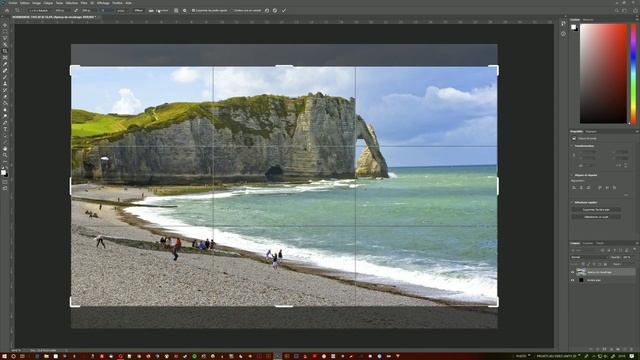Viewport: 640px width, 360px height.
Task: Cancel the current crop operation
Action: pyautogui.click(x=275, y=11)
